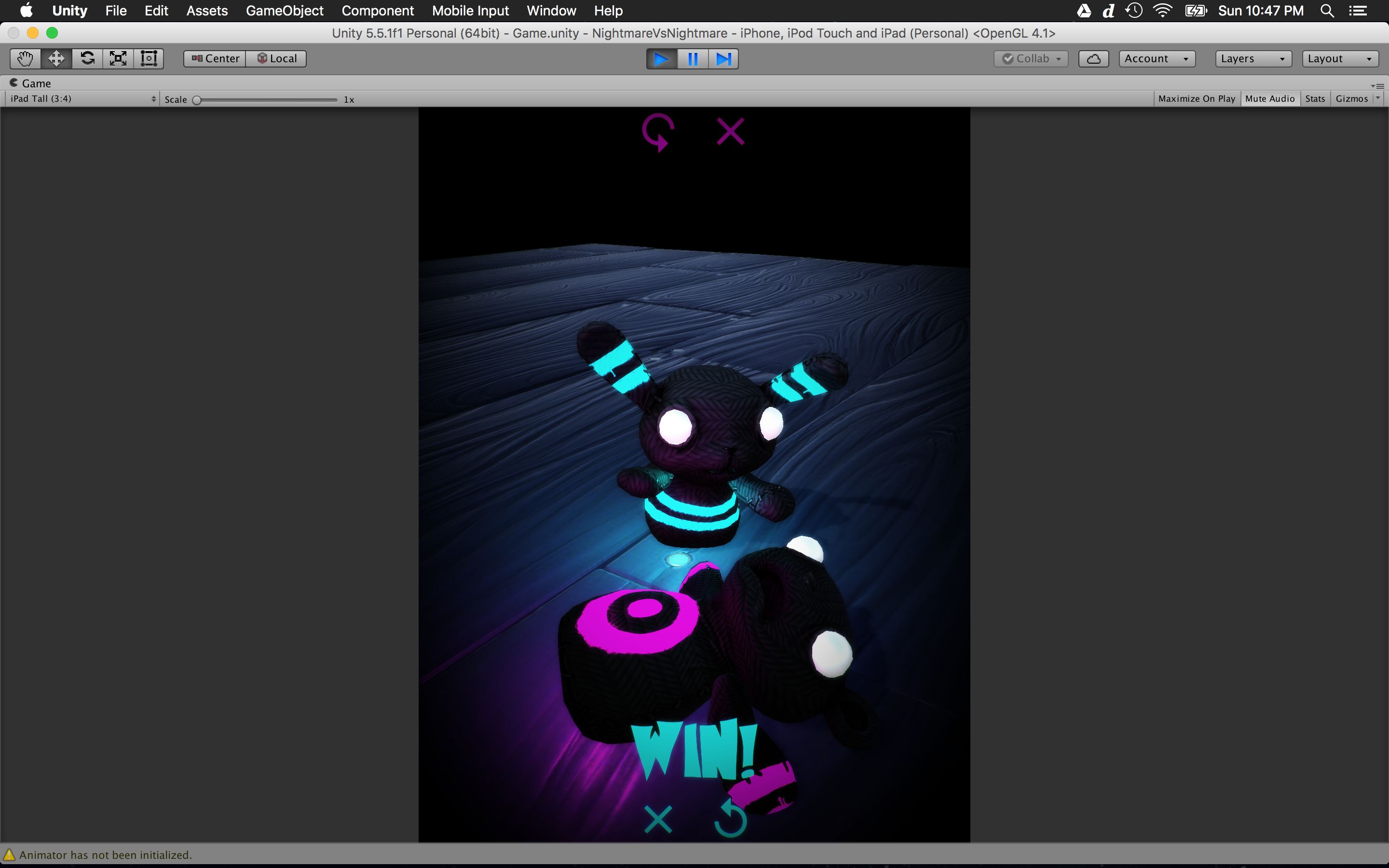The width and height of the screenshot is (1389, 868).
Task: Open the Mobile Input menu
Action: pyautogui.click(x=470, y=11)
